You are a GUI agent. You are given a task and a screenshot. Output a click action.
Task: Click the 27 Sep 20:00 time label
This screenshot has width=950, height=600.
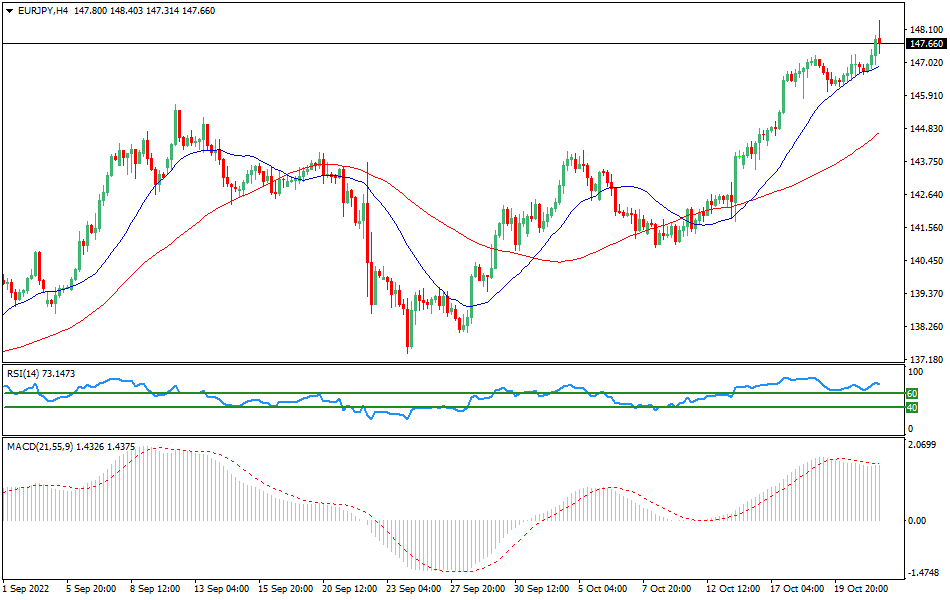click(478, 590)
